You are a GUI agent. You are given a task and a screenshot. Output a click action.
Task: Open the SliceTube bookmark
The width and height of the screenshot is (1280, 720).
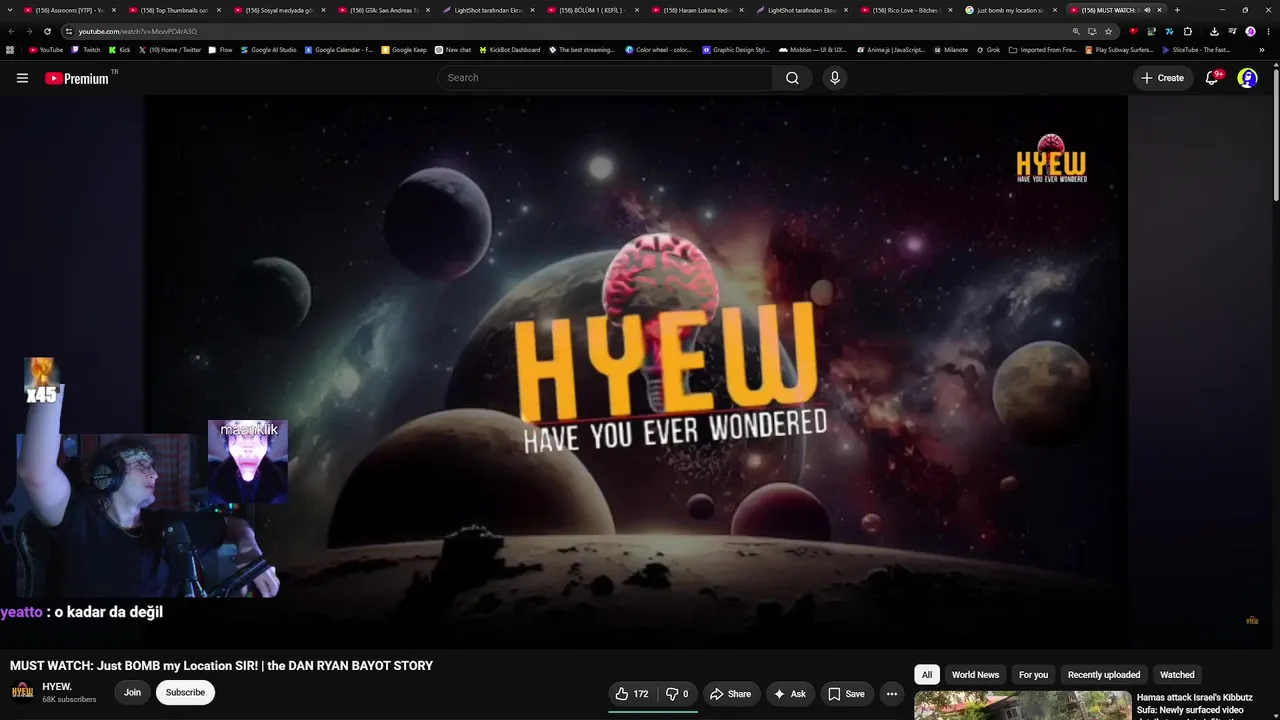click(1195, 49)
